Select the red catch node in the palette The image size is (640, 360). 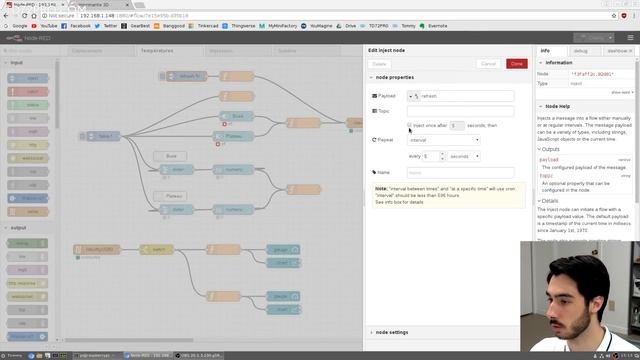(x=28, y=91)
